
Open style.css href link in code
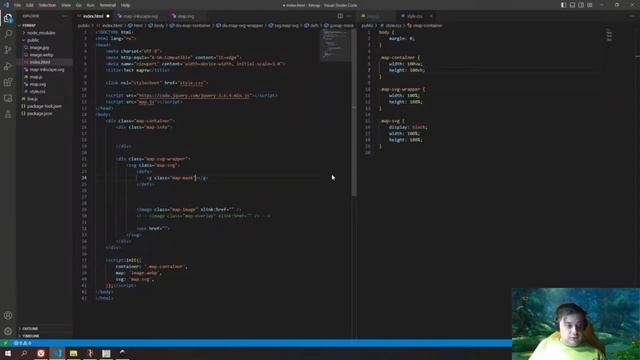pyautogui.click(x=192, y=83)
